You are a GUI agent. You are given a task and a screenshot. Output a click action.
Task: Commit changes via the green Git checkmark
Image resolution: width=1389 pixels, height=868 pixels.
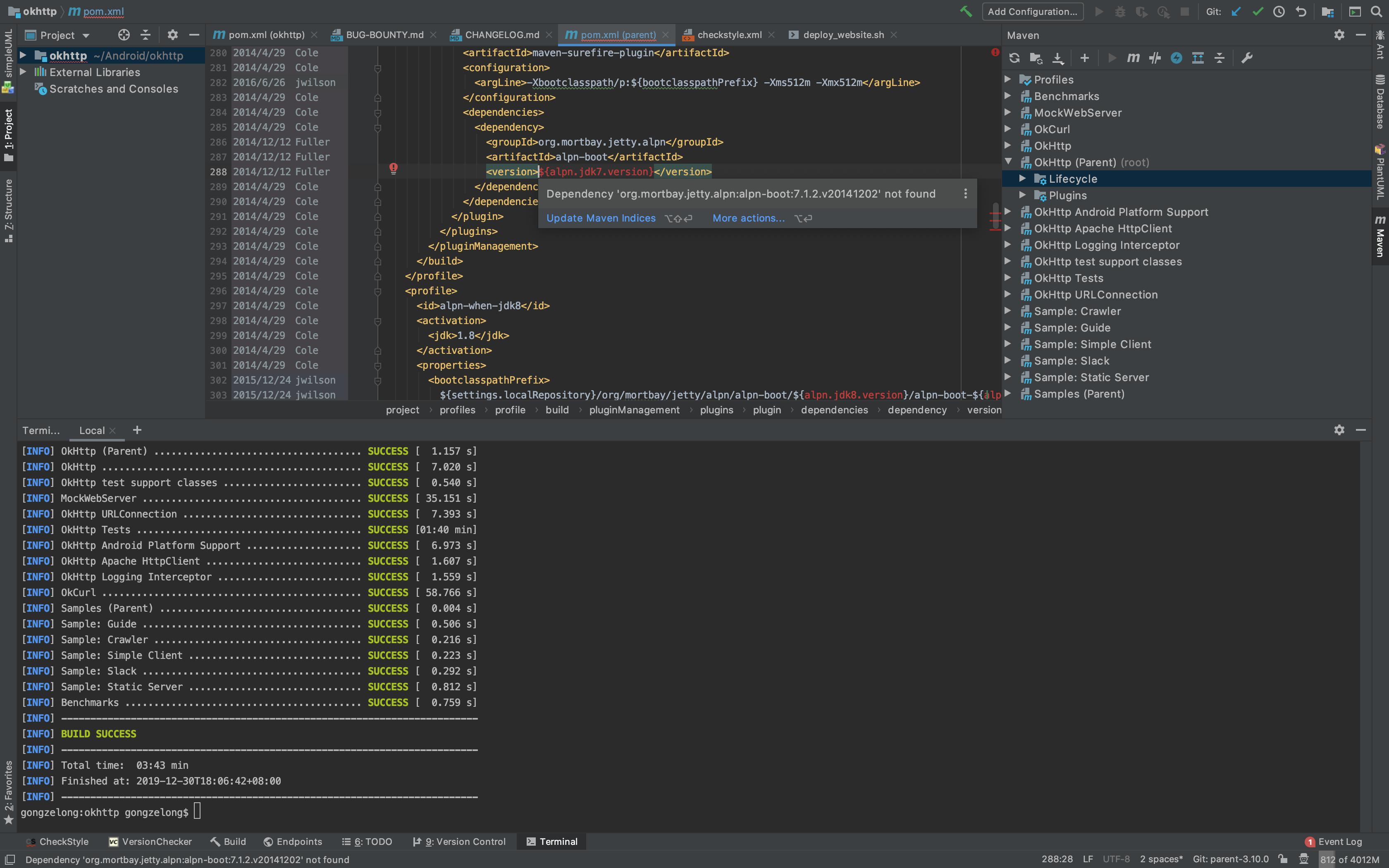click(x=1257, y=11)
